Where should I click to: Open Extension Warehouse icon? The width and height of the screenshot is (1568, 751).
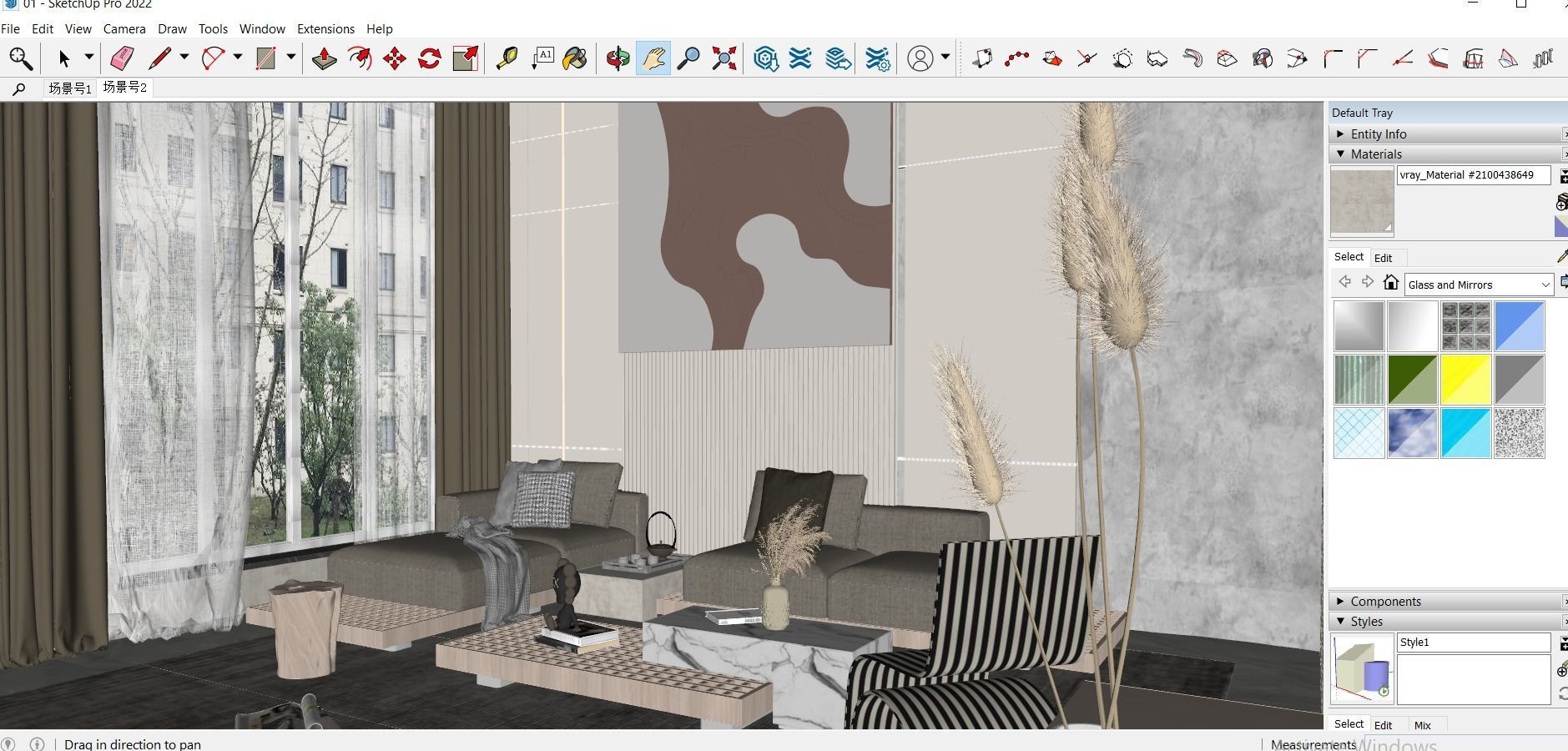800,58
